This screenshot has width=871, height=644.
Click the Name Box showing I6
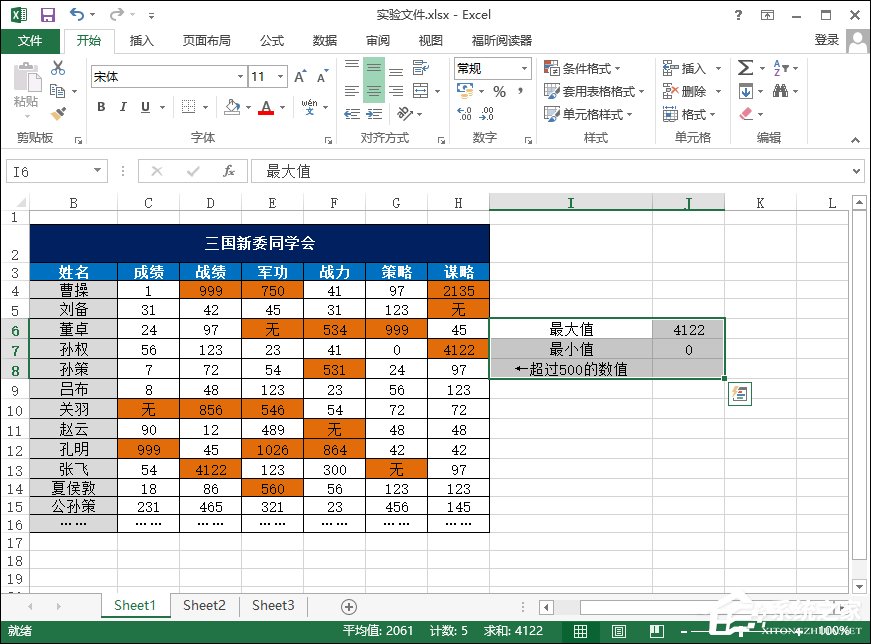coord(50,170)
